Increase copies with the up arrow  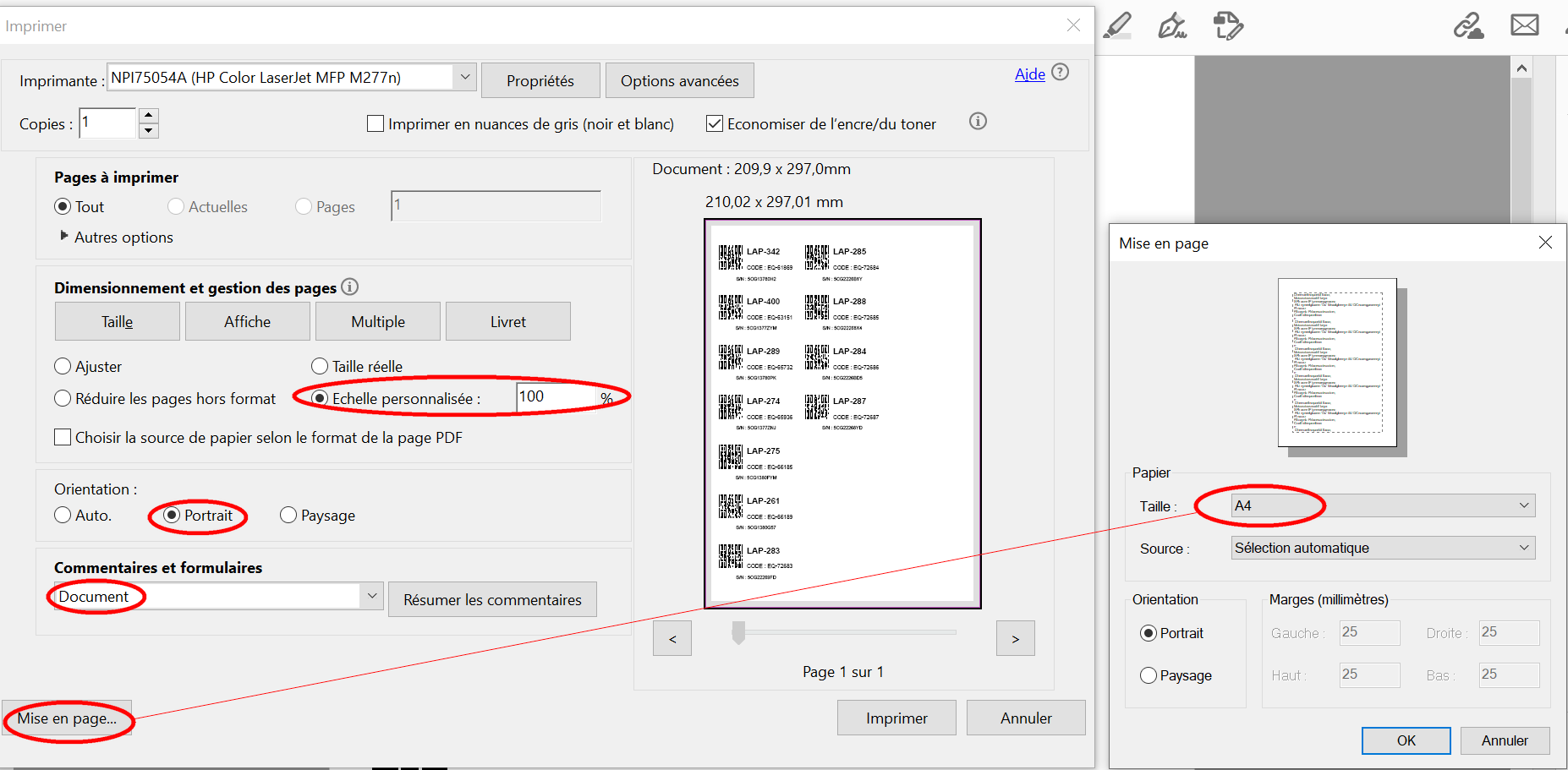pyautogui.click(x=149, y=115)
